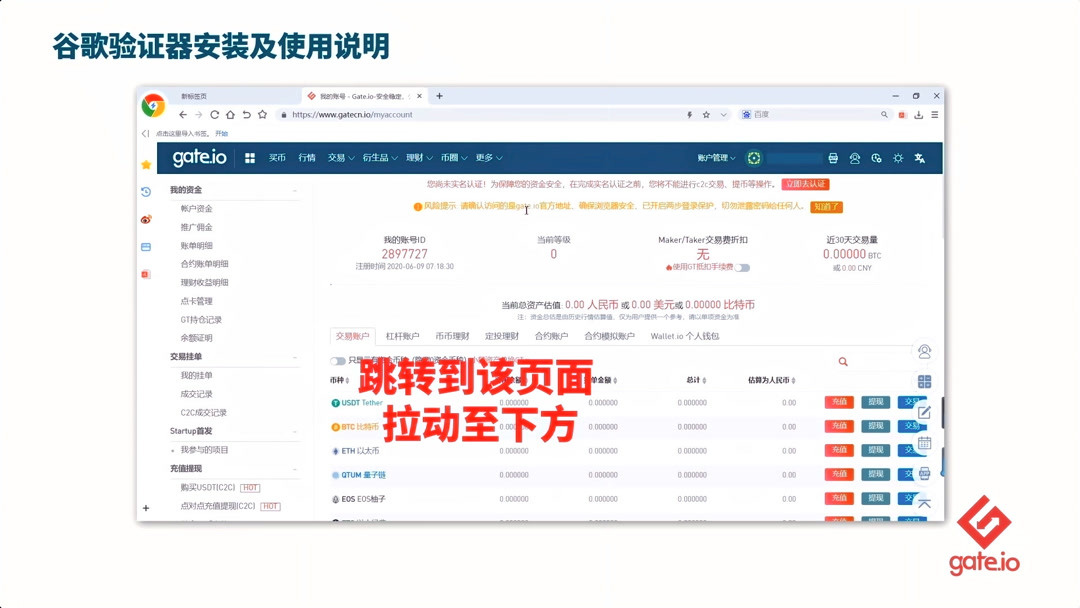
Task: Click the time/history clock icon in navbar
Action: [877, 158]
